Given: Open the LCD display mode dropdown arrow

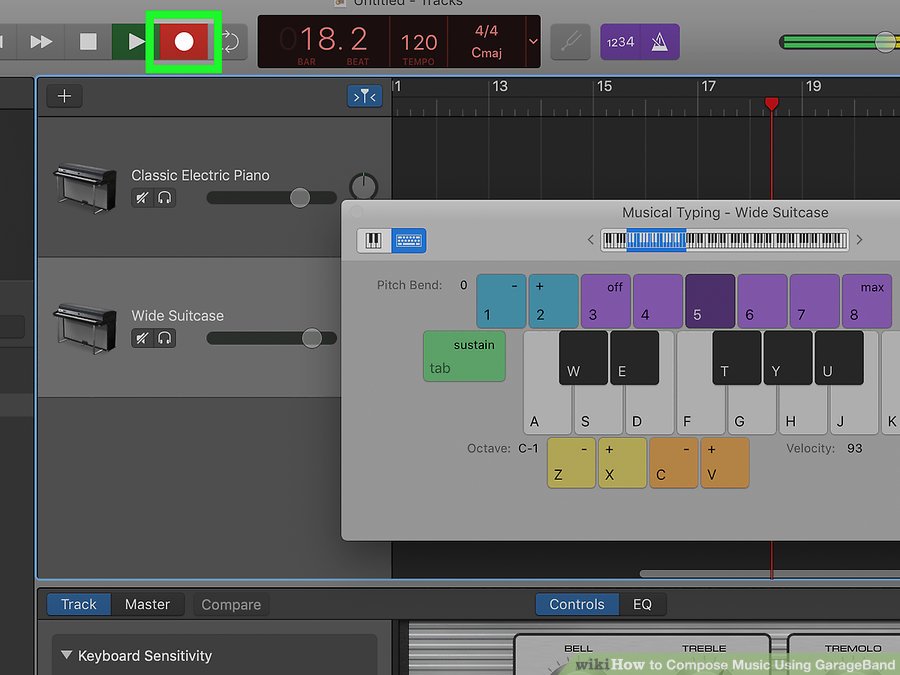Looking at the screenshot, I should point(533,41).
